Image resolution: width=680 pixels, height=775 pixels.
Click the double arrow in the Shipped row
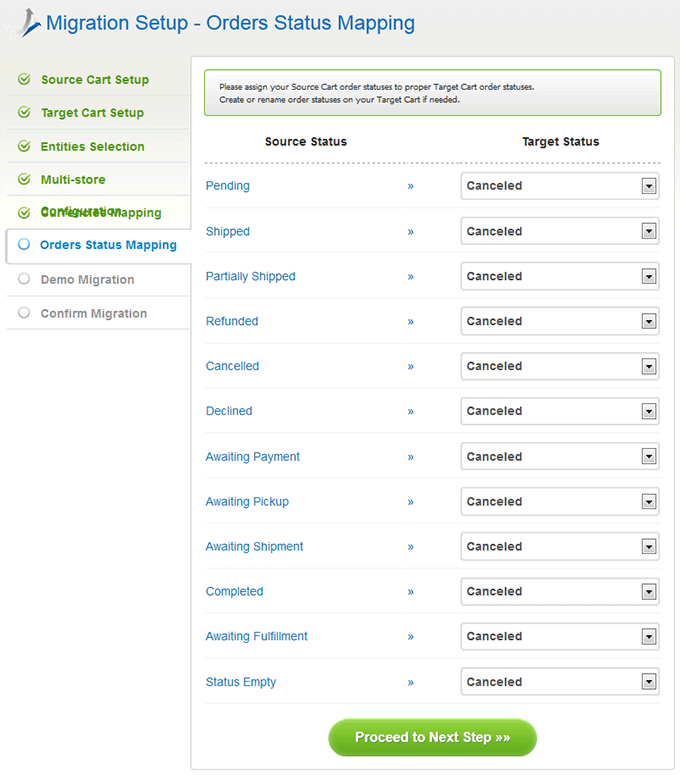(x=411, y=232)
